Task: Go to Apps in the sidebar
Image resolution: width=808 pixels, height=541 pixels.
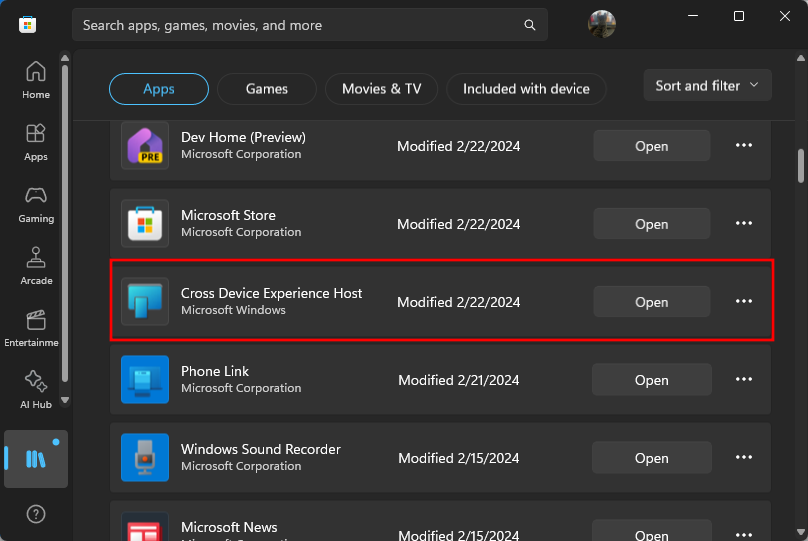Action: tap(36, 142)
